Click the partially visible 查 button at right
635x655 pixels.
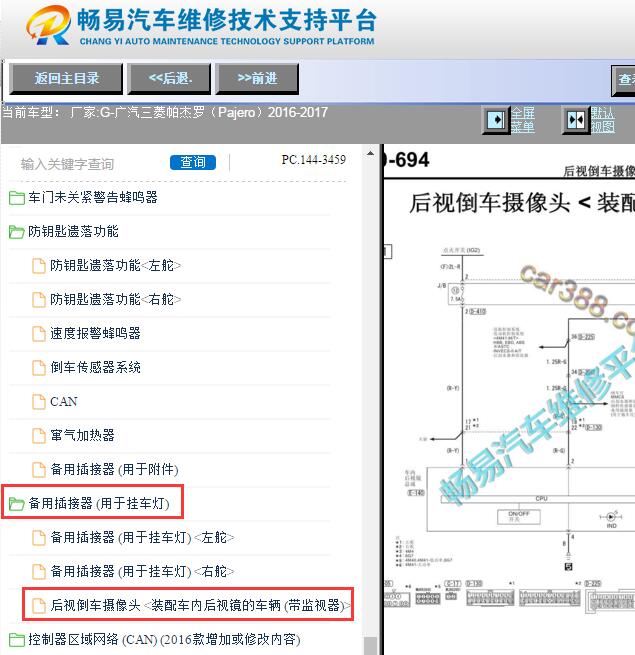click(x=624, y=79)
